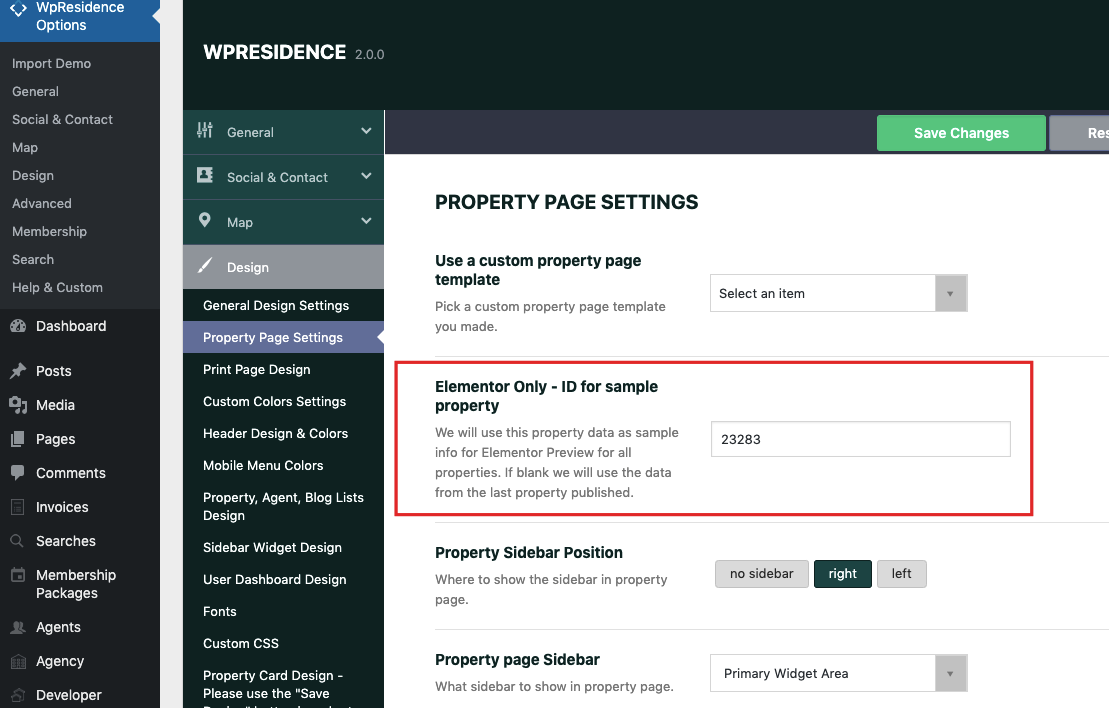Expand the General section chevron
Image resolution: width=1109 pixels, height=708 pixels.
click(x=366, y=131)
